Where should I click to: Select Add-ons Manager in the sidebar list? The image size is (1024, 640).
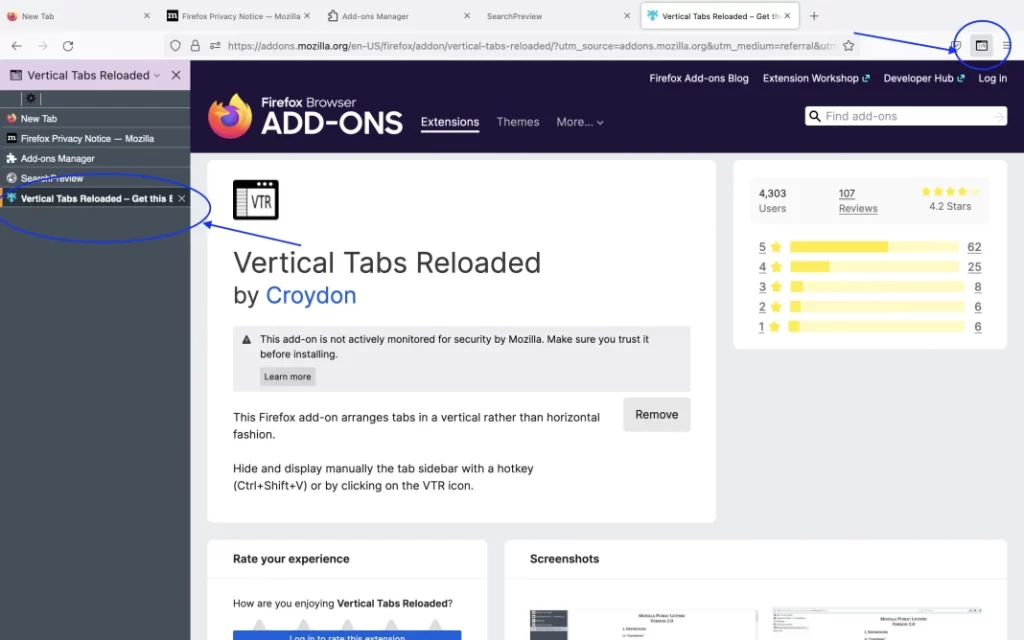[x=95, y=158]
